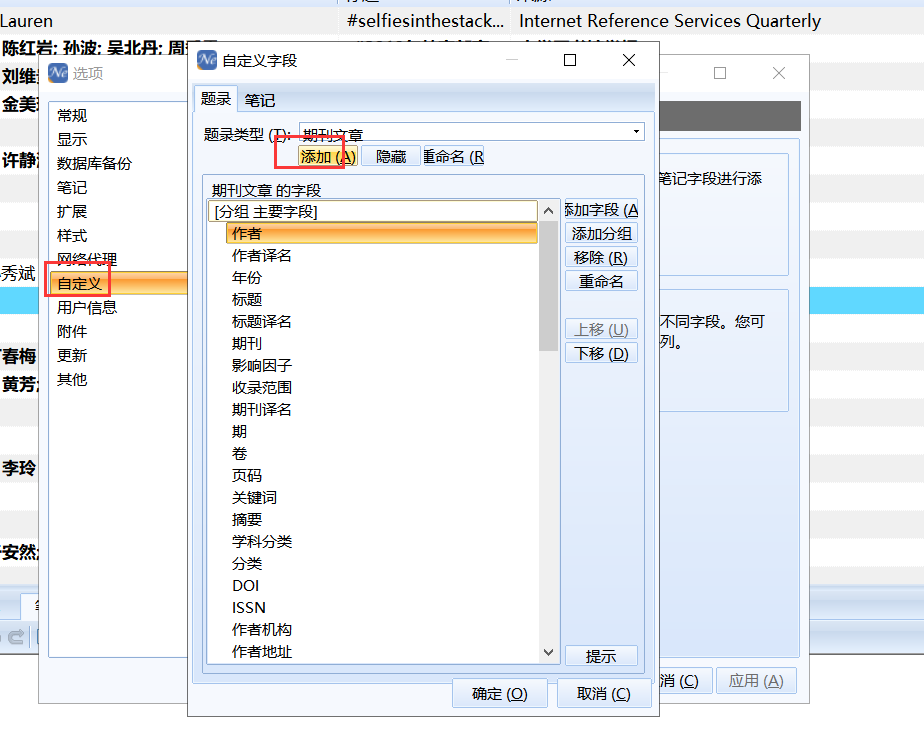Select the 年份 field
Viewport: 924px width, 742px height.
point(247,278)
